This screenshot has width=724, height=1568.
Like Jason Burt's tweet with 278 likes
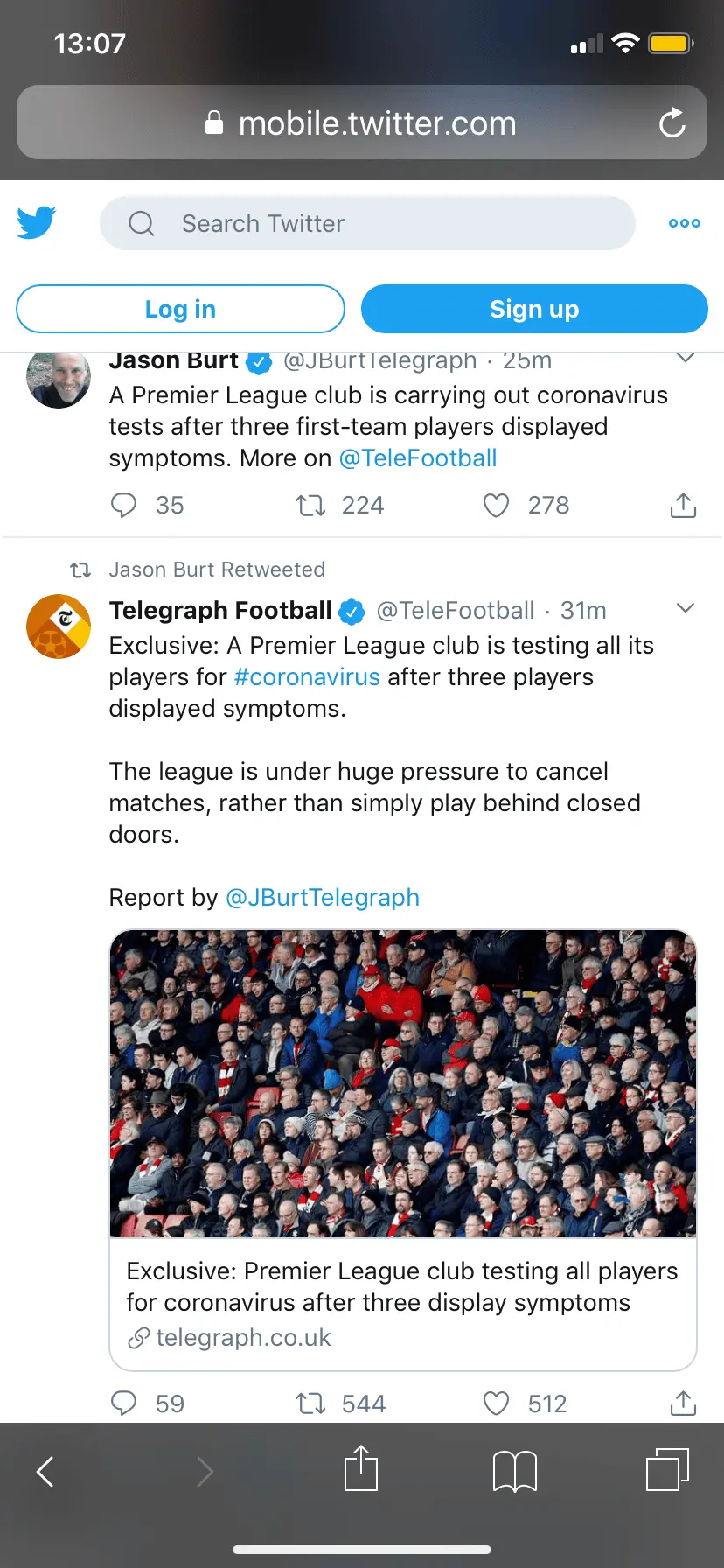coord(496,505)
